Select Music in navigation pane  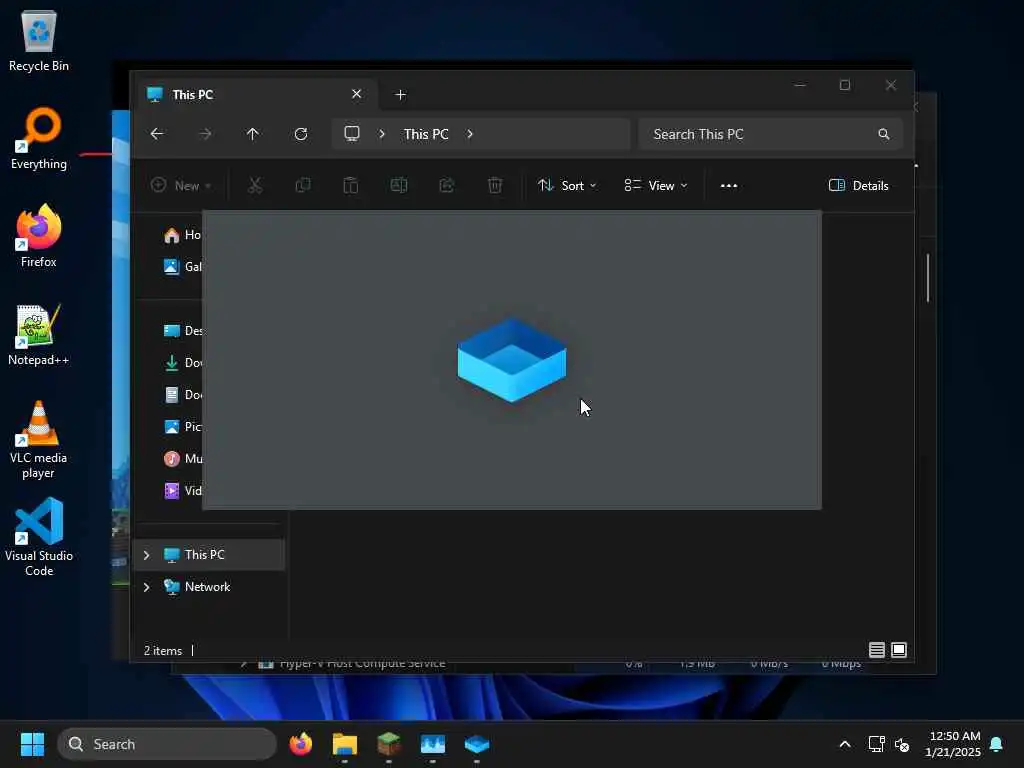(x=181, y=458)
